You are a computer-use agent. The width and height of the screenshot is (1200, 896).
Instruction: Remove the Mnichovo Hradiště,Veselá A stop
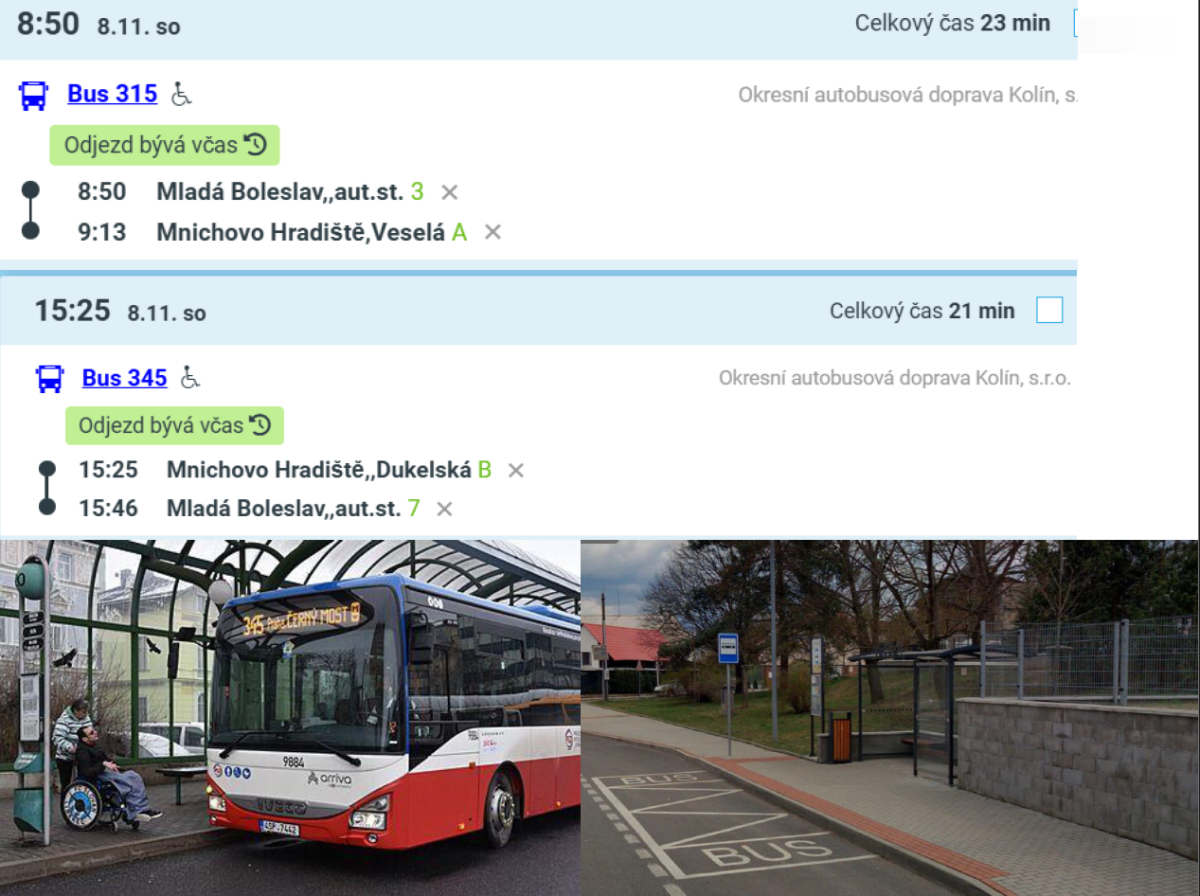pyautogui.click(x=492, y=232)
